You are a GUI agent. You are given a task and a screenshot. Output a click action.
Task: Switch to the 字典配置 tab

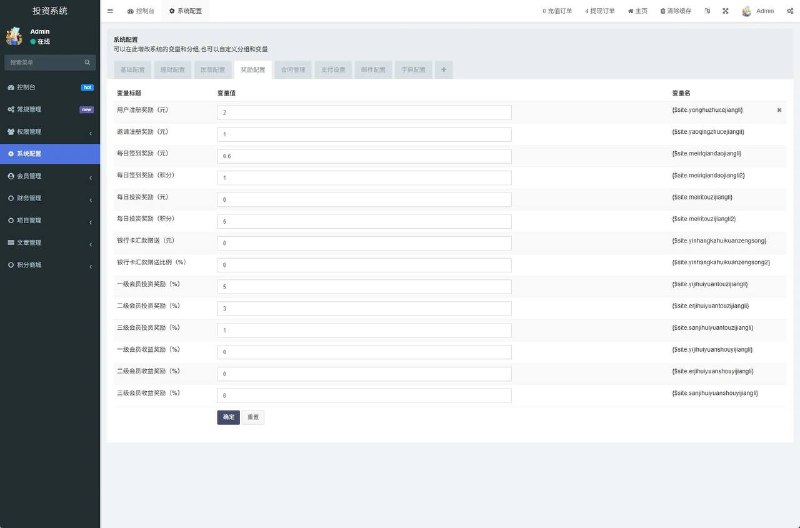click(413, 69)
